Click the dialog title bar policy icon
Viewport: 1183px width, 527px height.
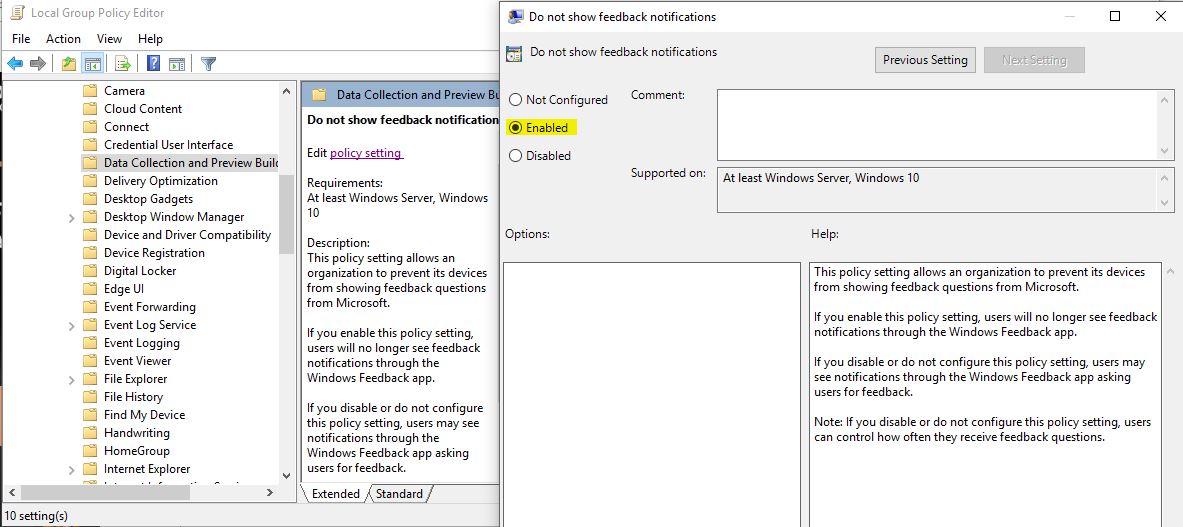(x=516, y=17)
